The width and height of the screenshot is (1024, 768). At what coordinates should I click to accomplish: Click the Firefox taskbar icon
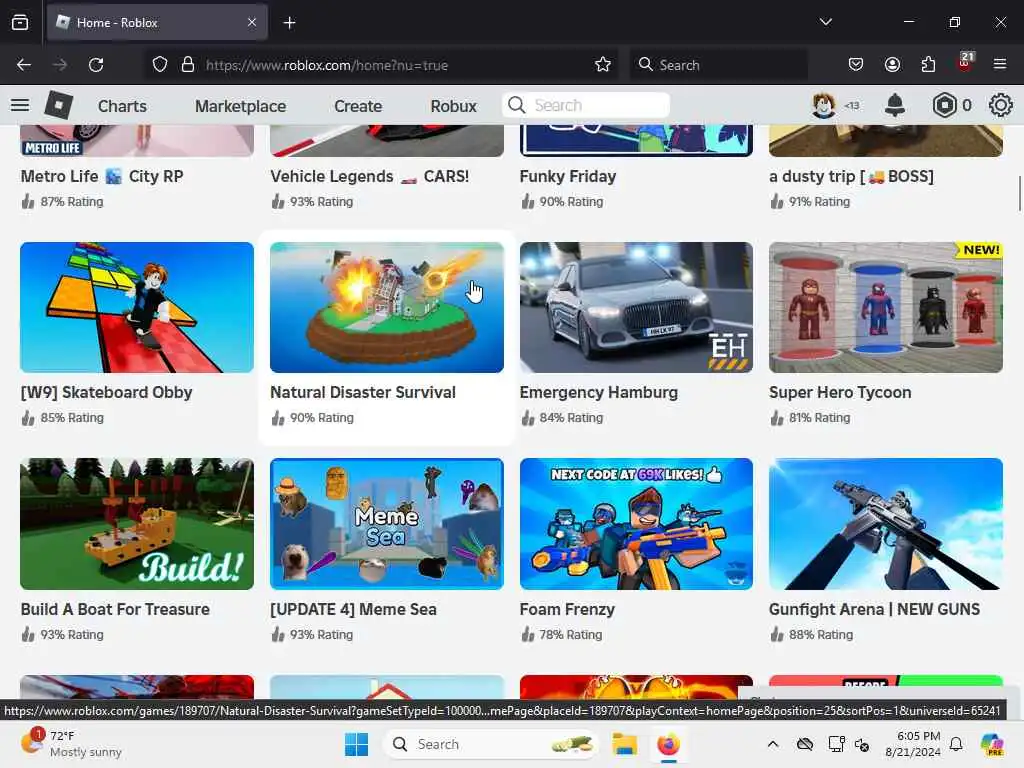(668, 744)
